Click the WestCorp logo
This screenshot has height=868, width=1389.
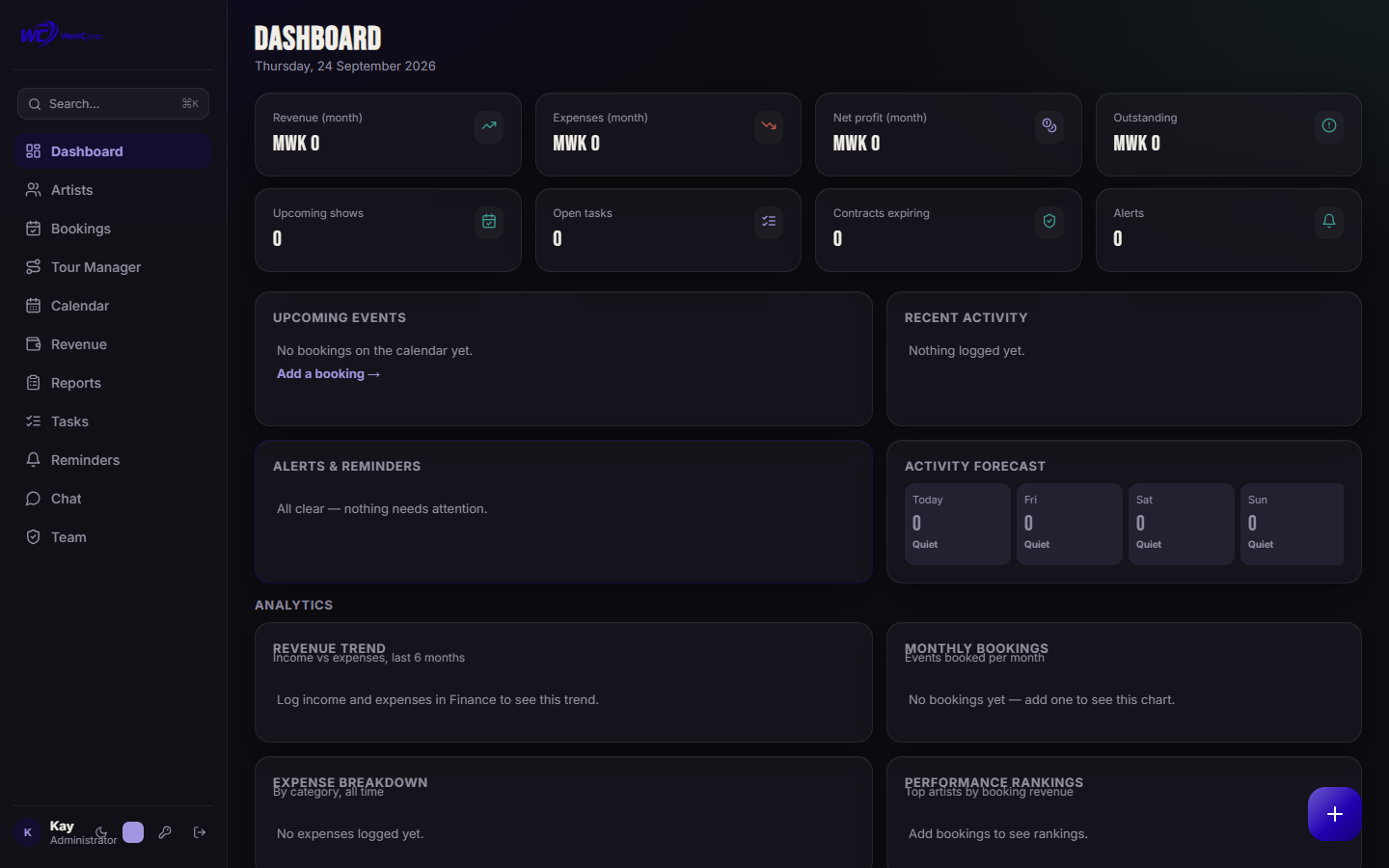(61, 35)
